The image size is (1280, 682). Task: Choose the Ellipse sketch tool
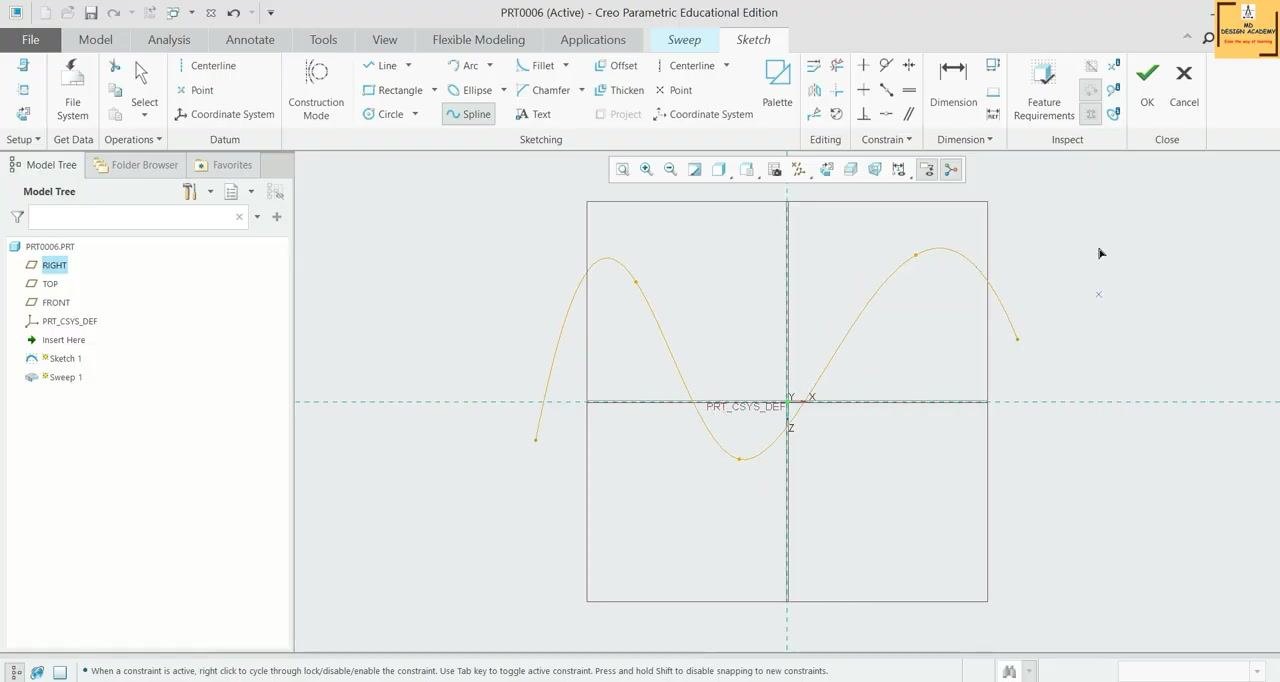point(469,90)
